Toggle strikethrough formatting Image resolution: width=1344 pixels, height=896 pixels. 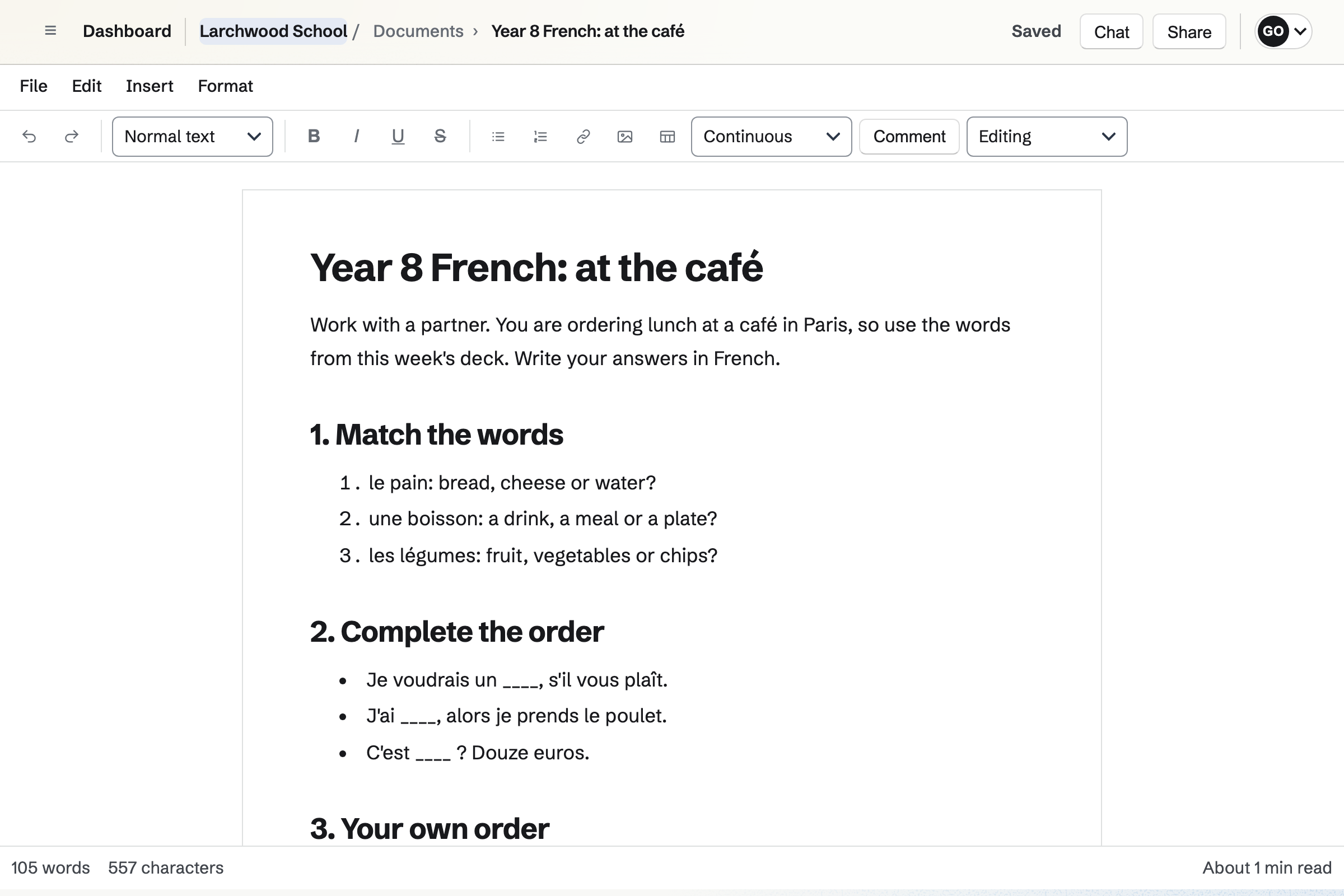point(440,137)
